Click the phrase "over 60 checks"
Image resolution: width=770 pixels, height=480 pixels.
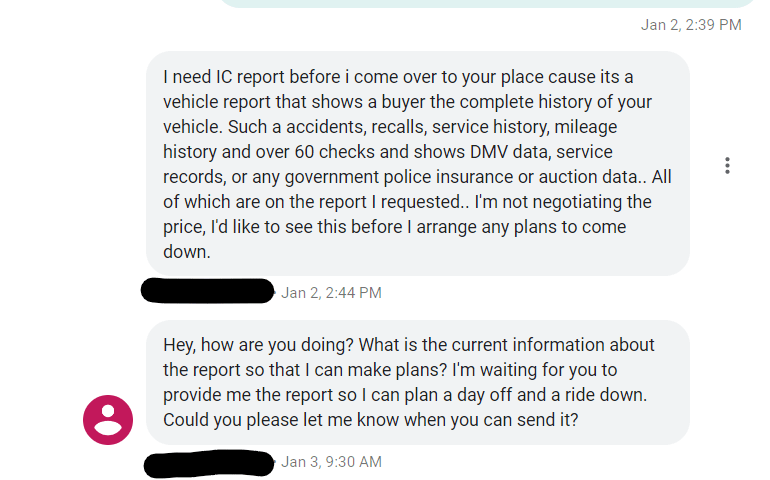click(x=294, y=152)
